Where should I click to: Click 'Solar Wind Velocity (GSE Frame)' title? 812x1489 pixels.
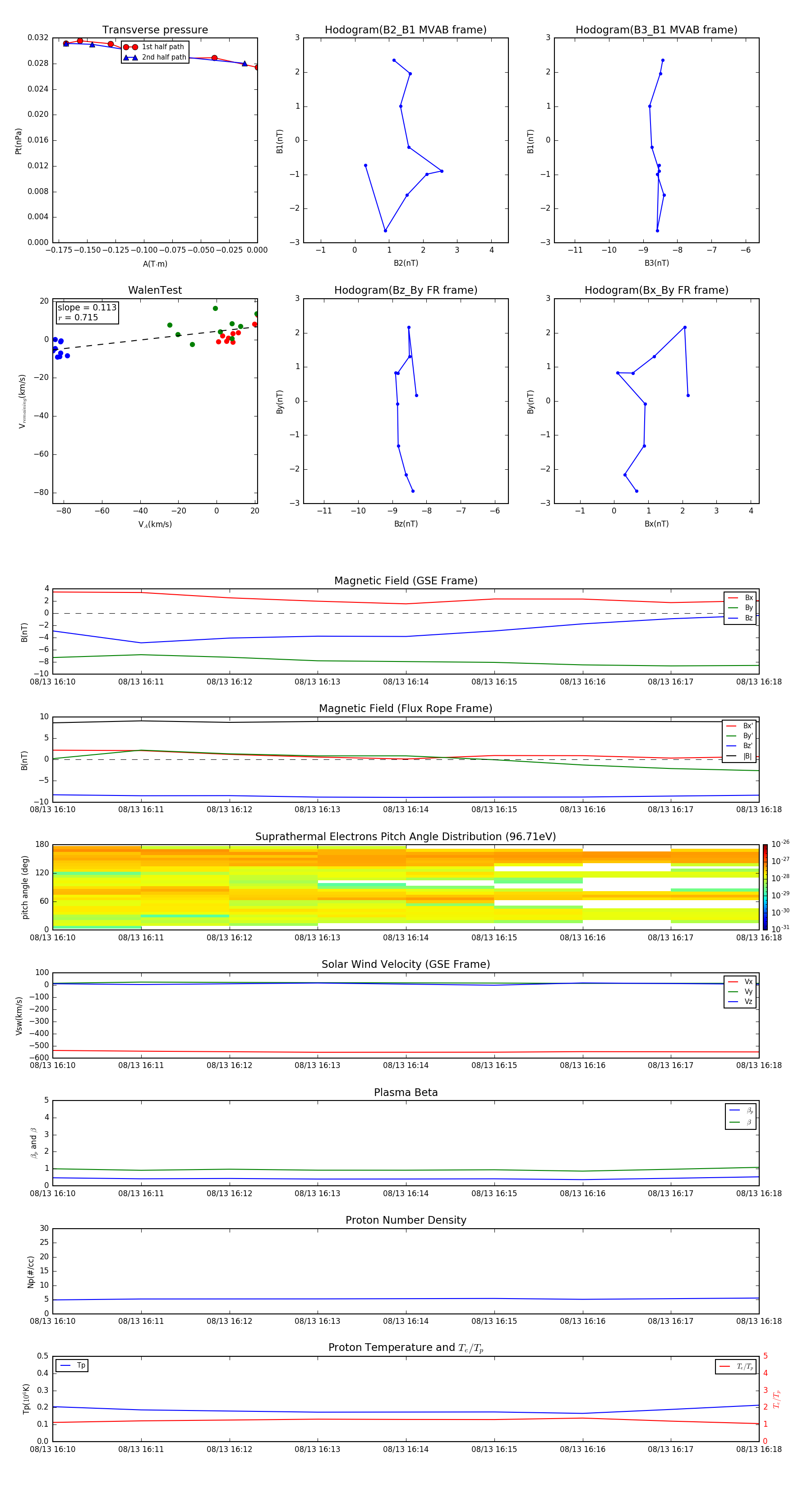tap(406, 965)
